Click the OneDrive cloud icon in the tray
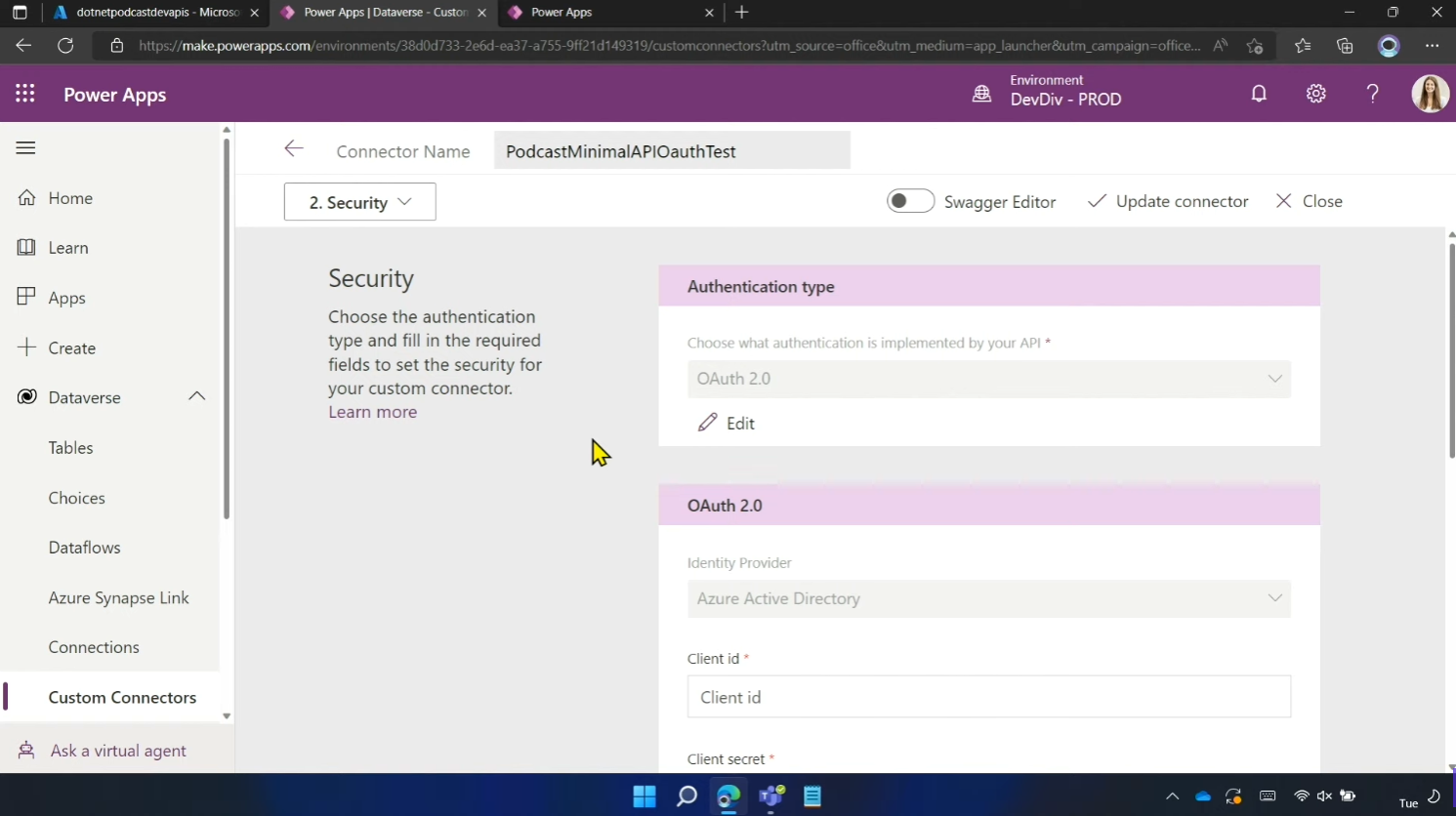Viewport: 1456px width, 816px height. coord(1203,796)
